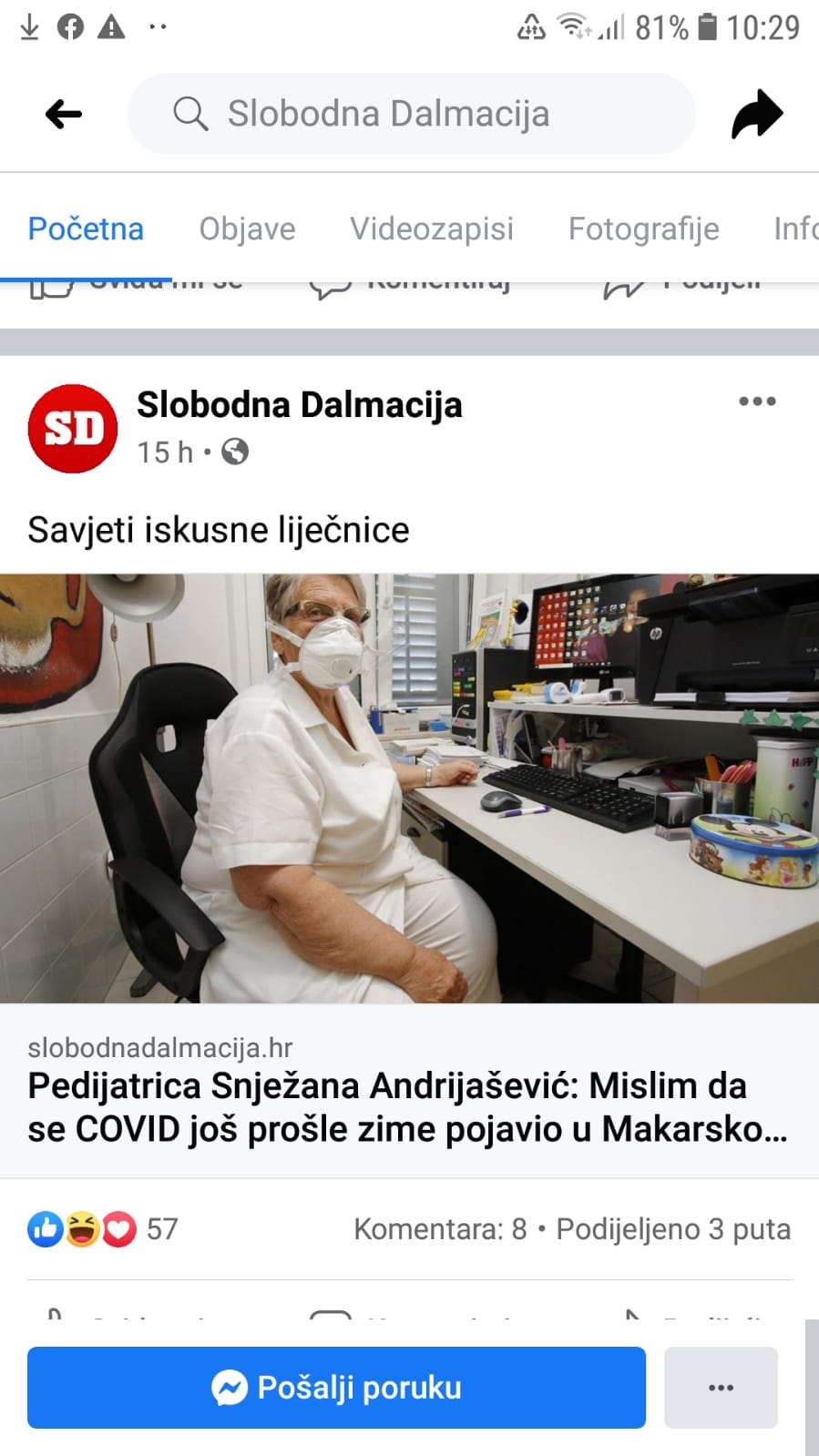
Task: Click the Pošalji poruku button
Action: [336, 1388]
